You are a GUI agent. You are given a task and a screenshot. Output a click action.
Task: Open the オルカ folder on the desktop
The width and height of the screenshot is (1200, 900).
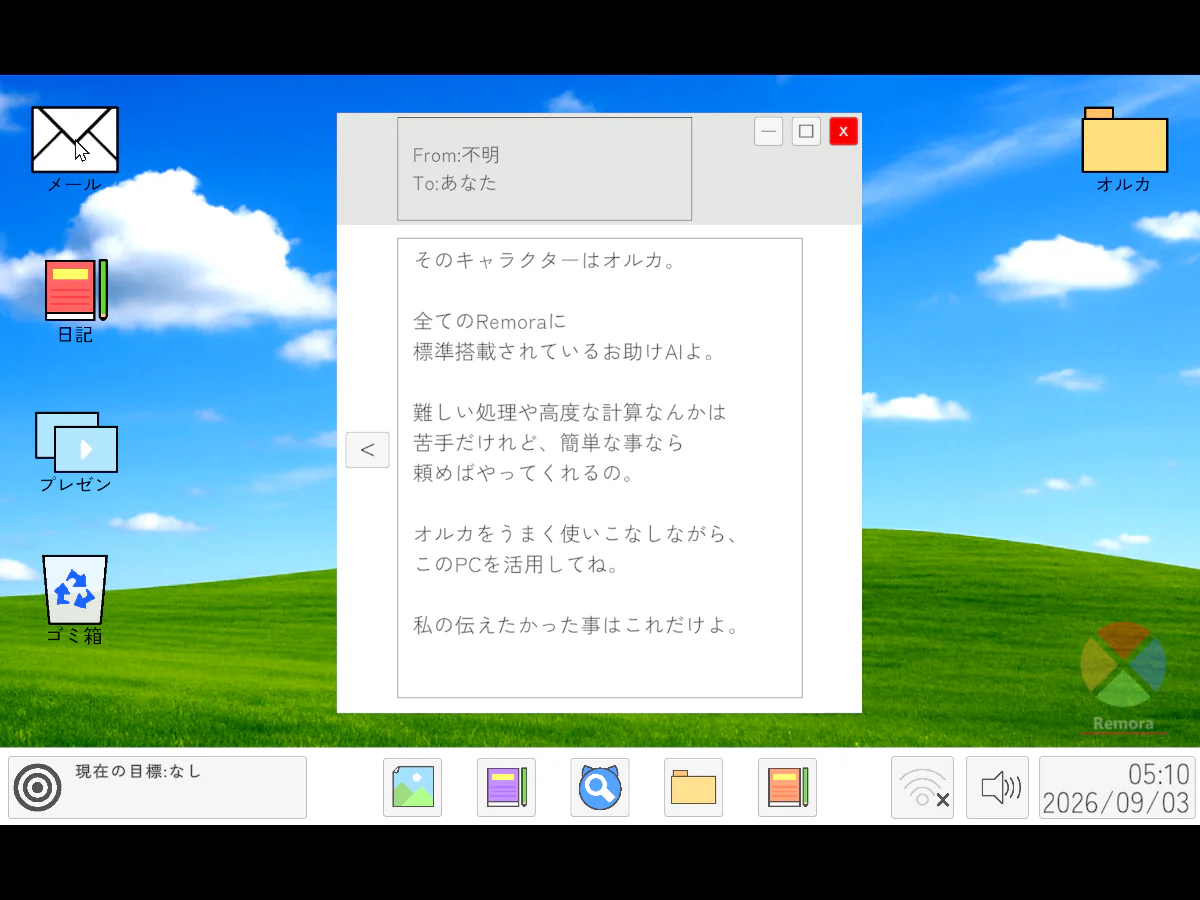coord(1125,140)
